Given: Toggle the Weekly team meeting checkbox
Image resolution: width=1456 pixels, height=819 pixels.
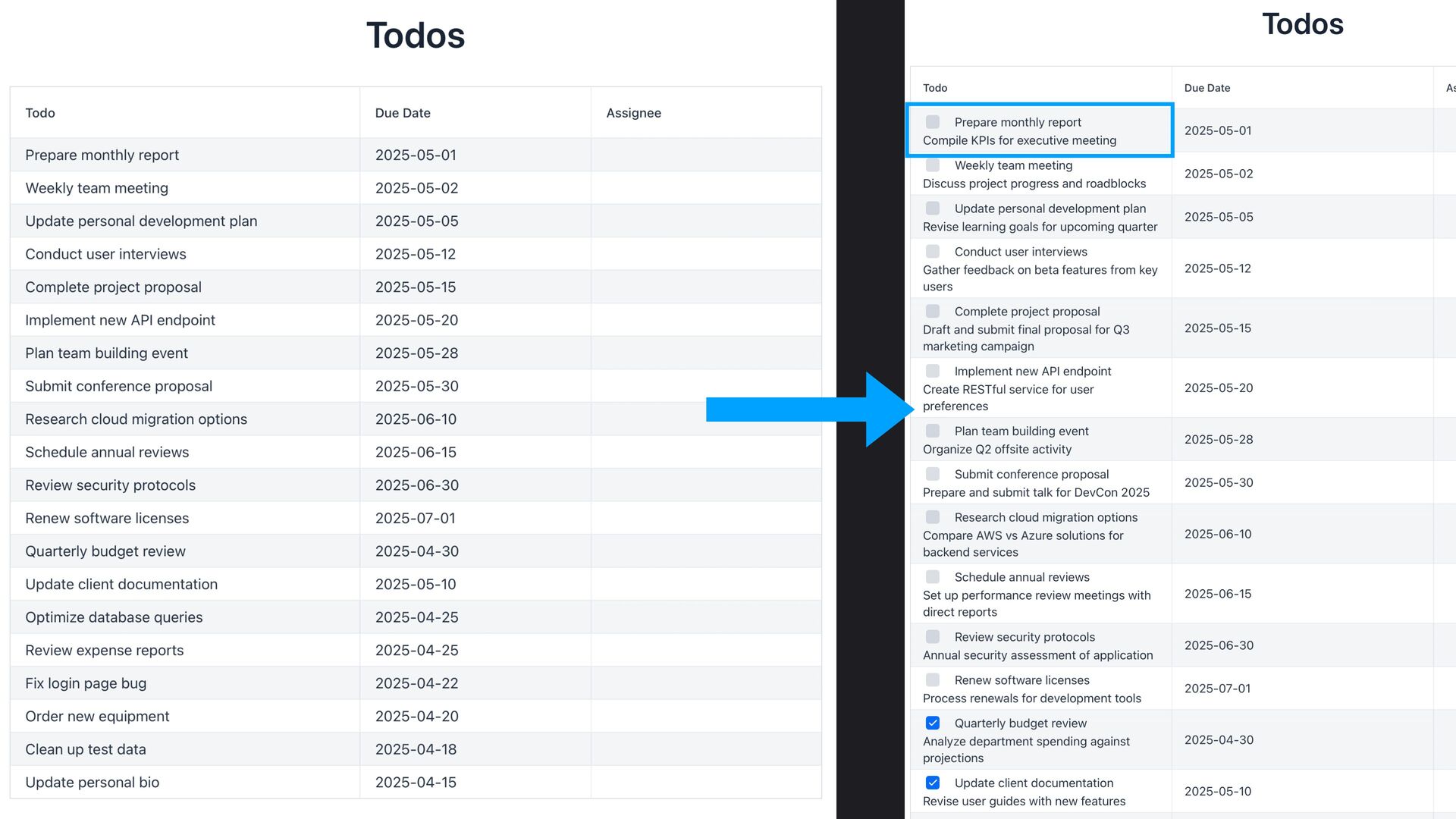Looking at the screenshot, I should 933,165.
